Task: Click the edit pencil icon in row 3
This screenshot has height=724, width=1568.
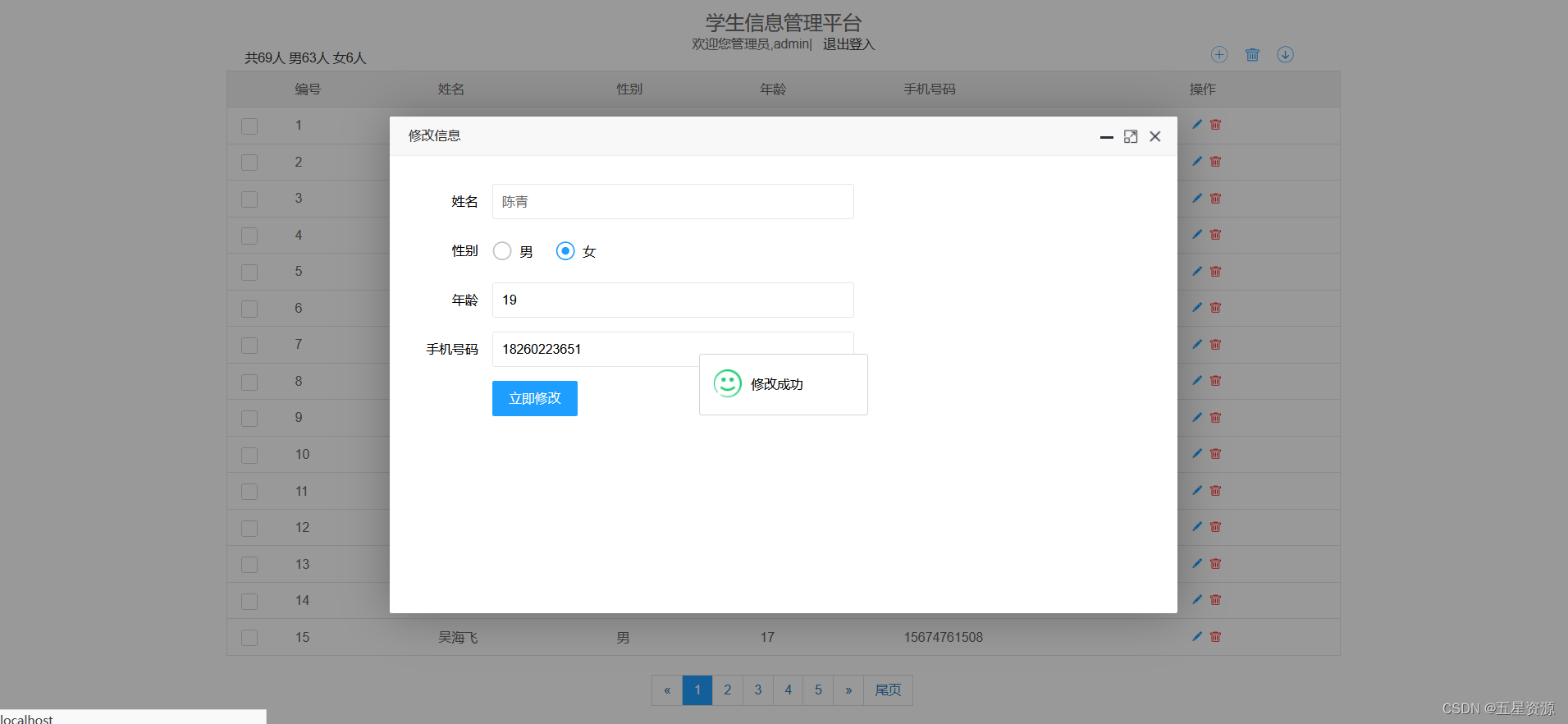Action: (1197, 198)
